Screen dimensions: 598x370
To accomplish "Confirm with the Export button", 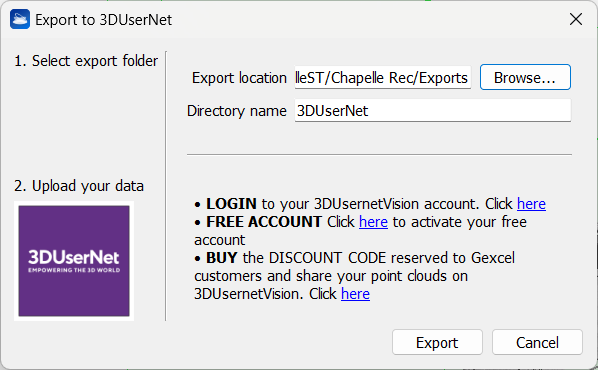I will click(437, 343).
